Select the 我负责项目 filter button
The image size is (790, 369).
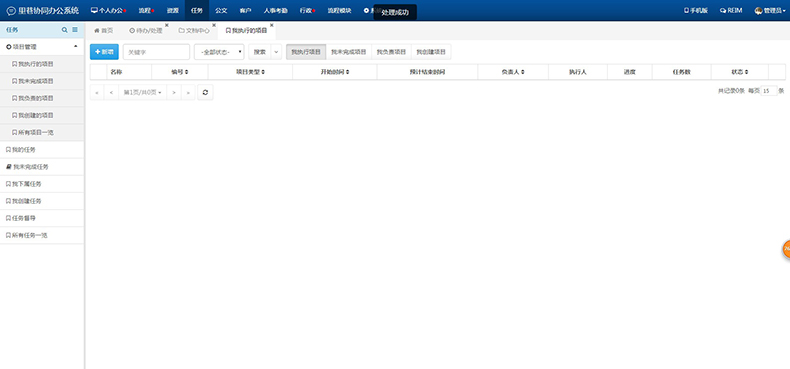391,52
